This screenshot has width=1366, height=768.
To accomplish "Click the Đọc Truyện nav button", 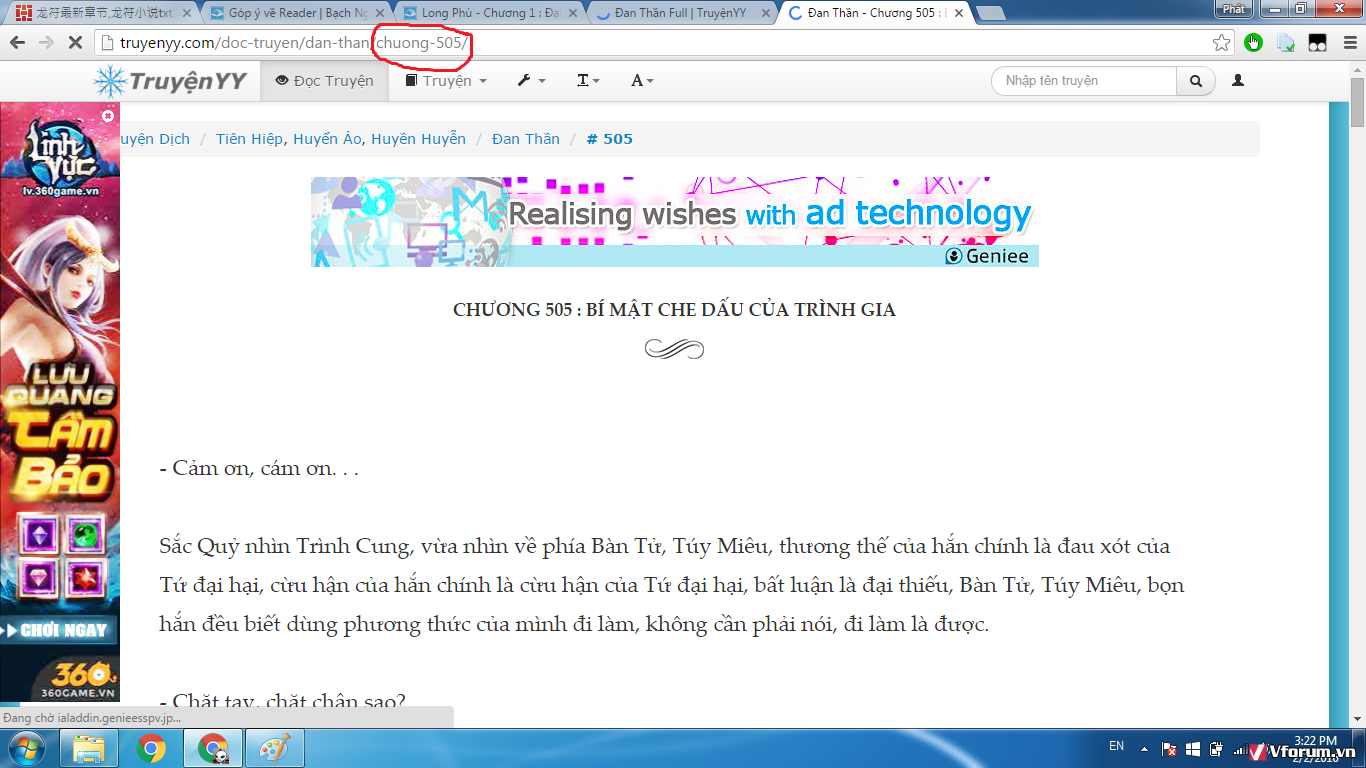I will click(325, 81).
